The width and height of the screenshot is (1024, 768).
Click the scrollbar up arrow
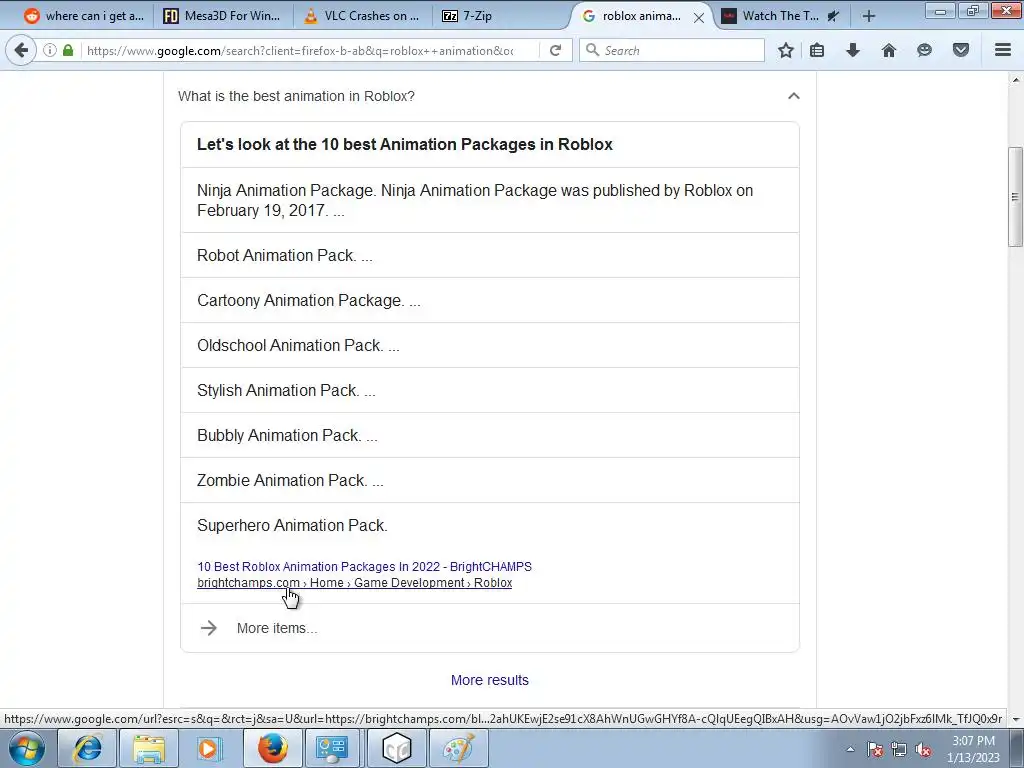[1015, 80]
